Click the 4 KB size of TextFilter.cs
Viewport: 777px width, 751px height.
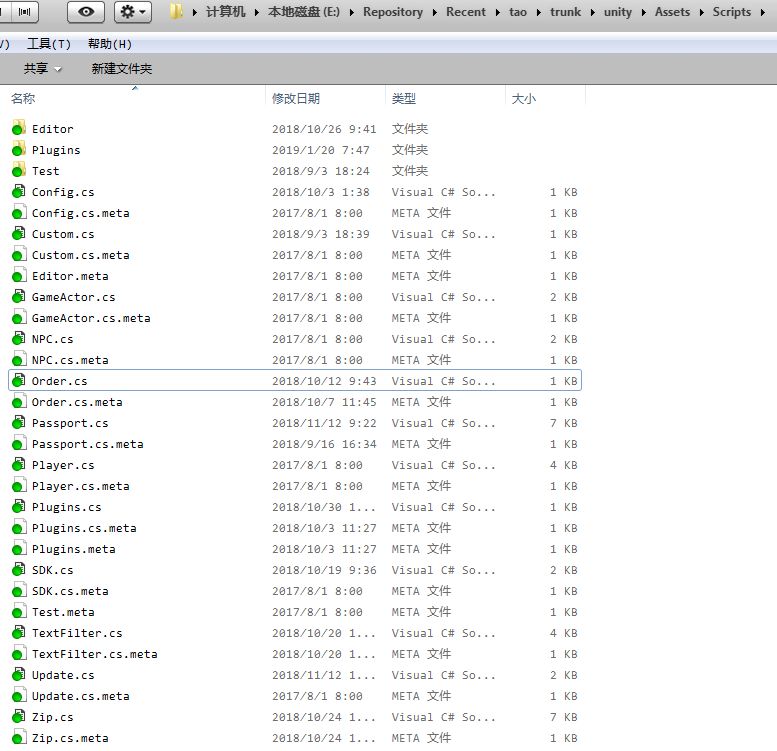coord(563,634)
